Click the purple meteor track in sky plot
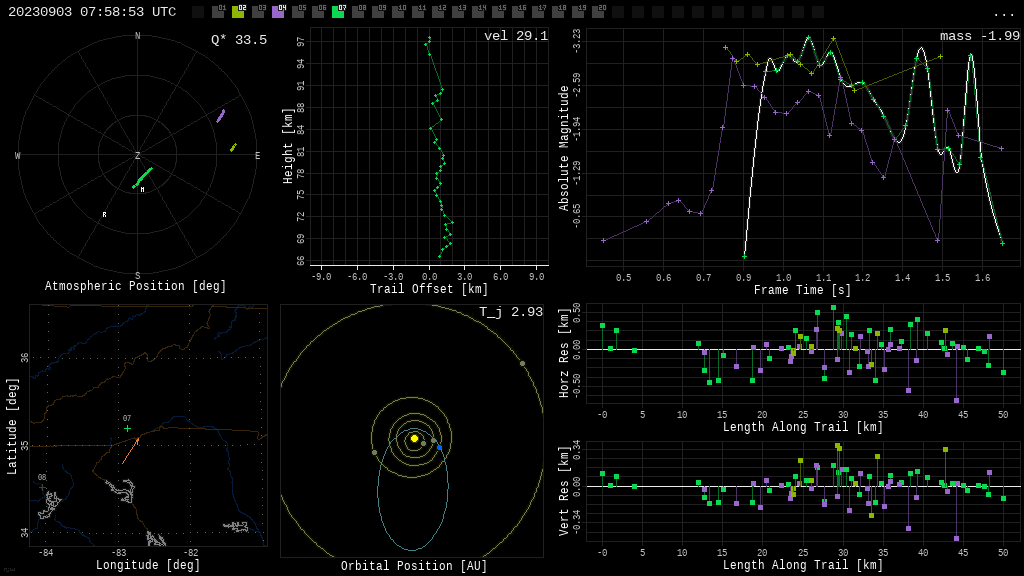This screenshot has height=576, width=1024. tap(221, 116)
